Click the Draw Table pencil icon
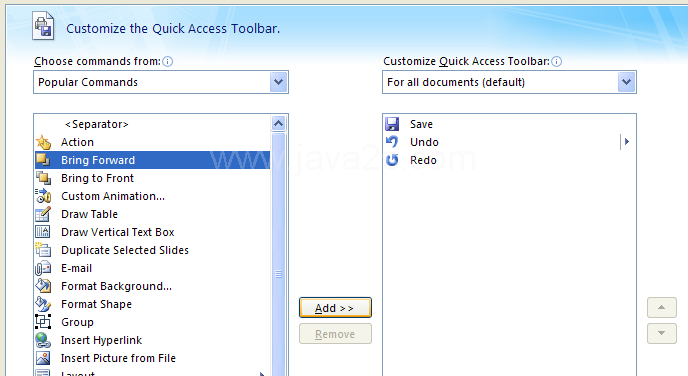This screenshot has height=376, width=688. [x=43, y=214]
